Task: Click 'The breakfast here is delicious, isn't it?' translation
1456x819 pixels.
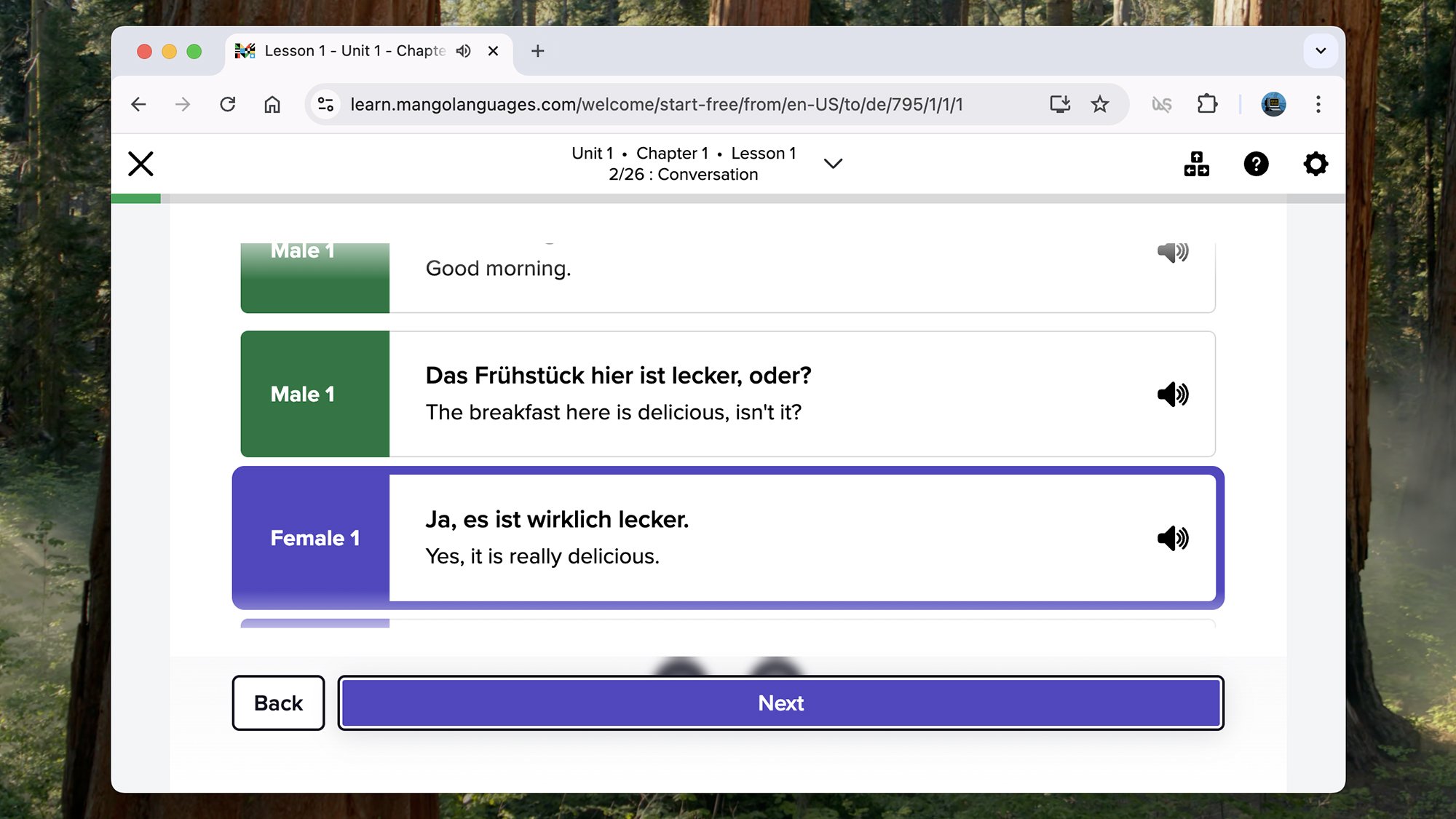Action: coord(614,412)
